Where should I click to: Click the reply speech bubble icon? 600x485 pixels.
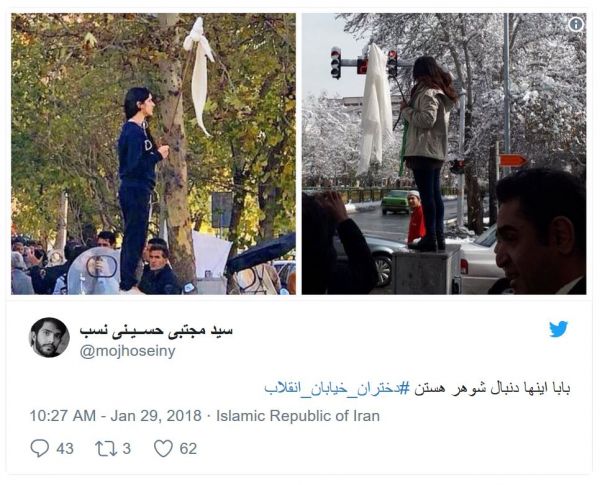coord(40,448)
